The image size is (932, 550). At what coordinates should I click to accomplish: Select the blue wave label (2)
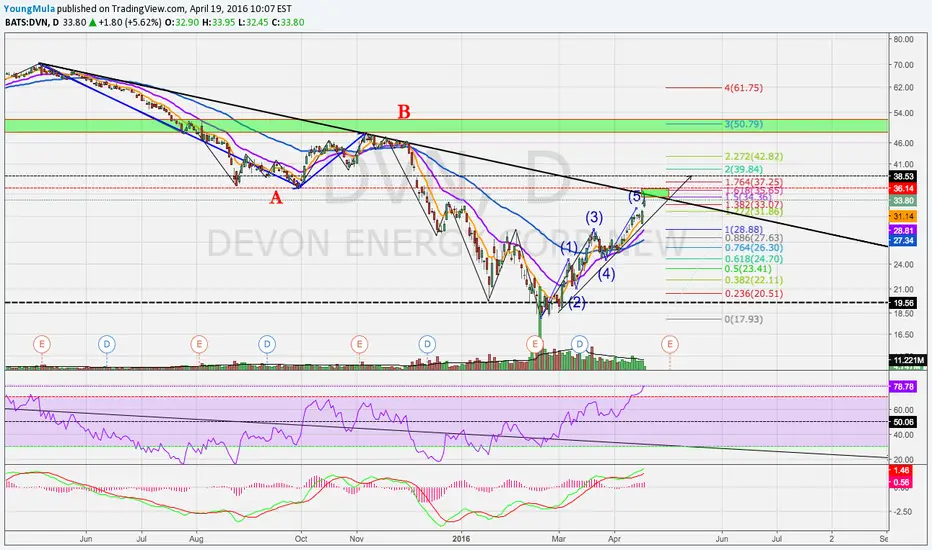[x=577, y=303]
